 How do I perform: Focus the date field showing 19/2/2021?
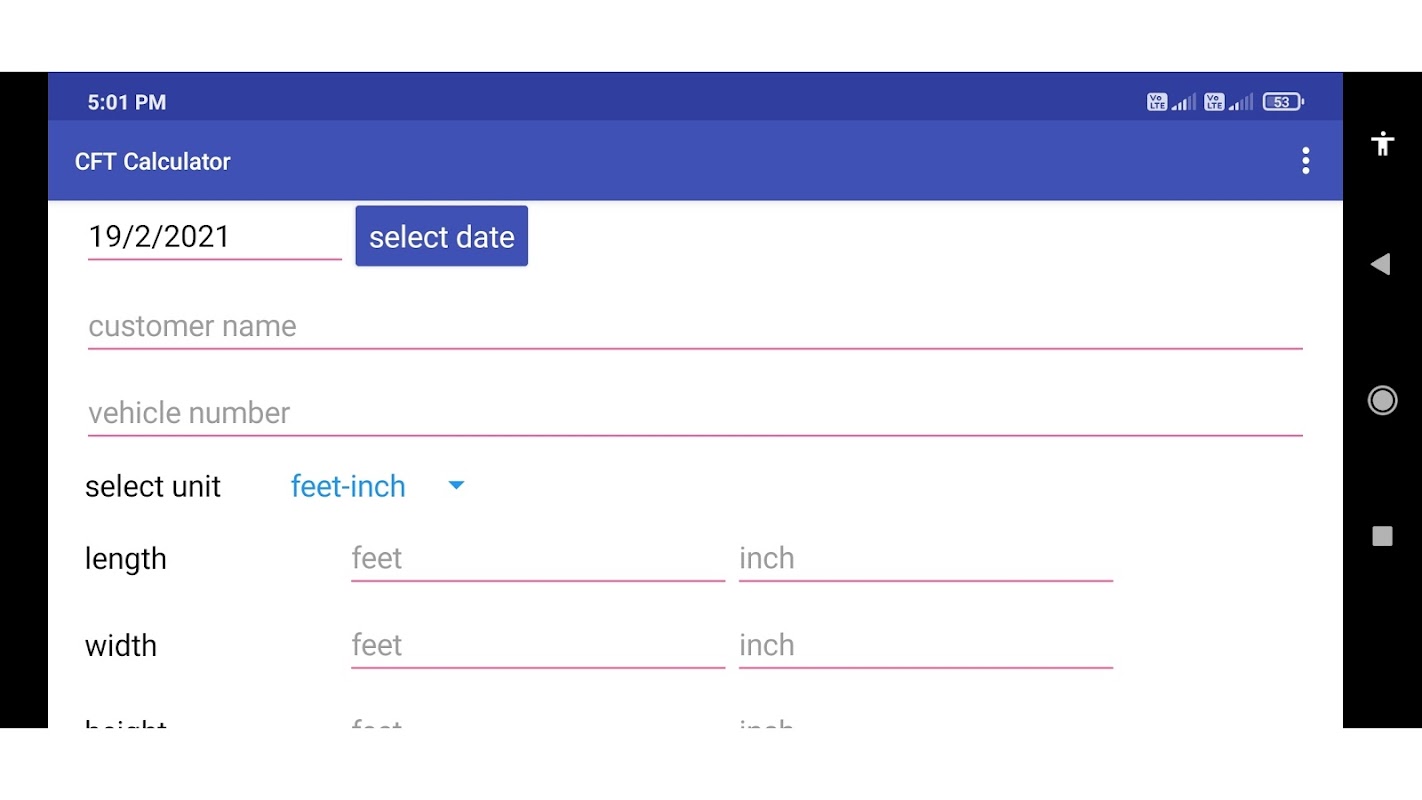coord(214,237)
